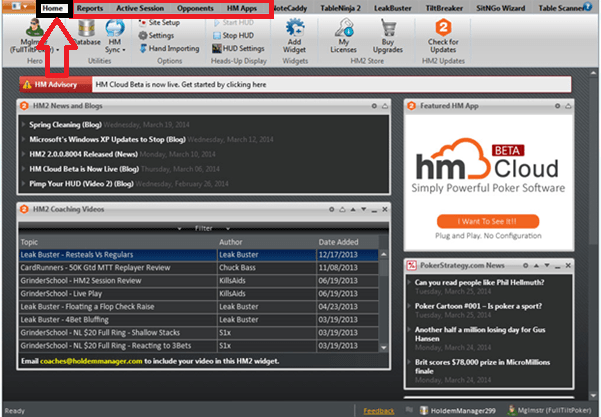
Task: Expand 'Can you read people like Phil Hellmuth?'
Action: click(x=410, y=282)
